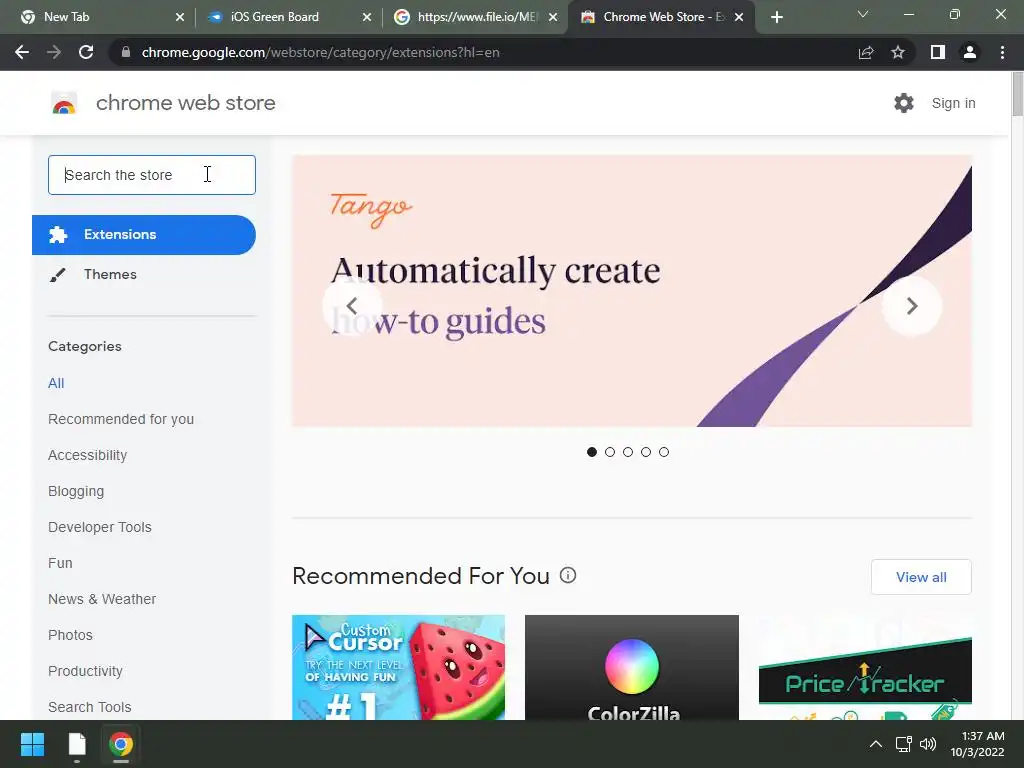Expand the system tray hidden icons
Viewport: 1024px width, 768px height.
tap(876, 744)
